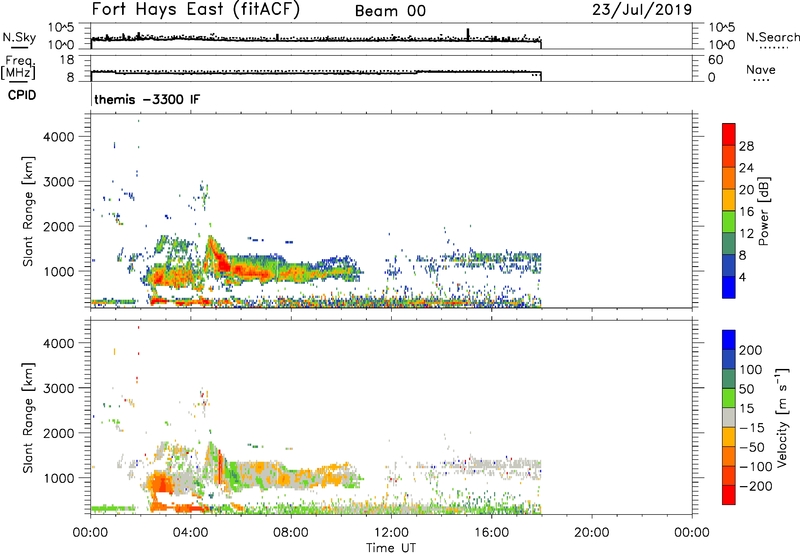Click the 'N.Search' legend label

click(x=772, y=37)
